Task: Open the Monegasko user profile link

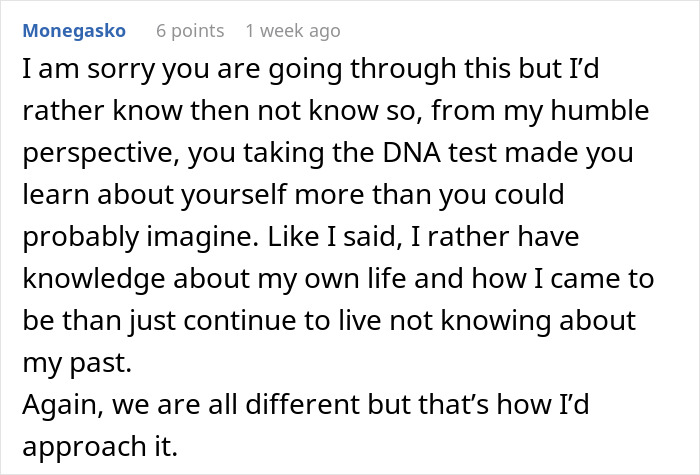Action: pos(74,31)
